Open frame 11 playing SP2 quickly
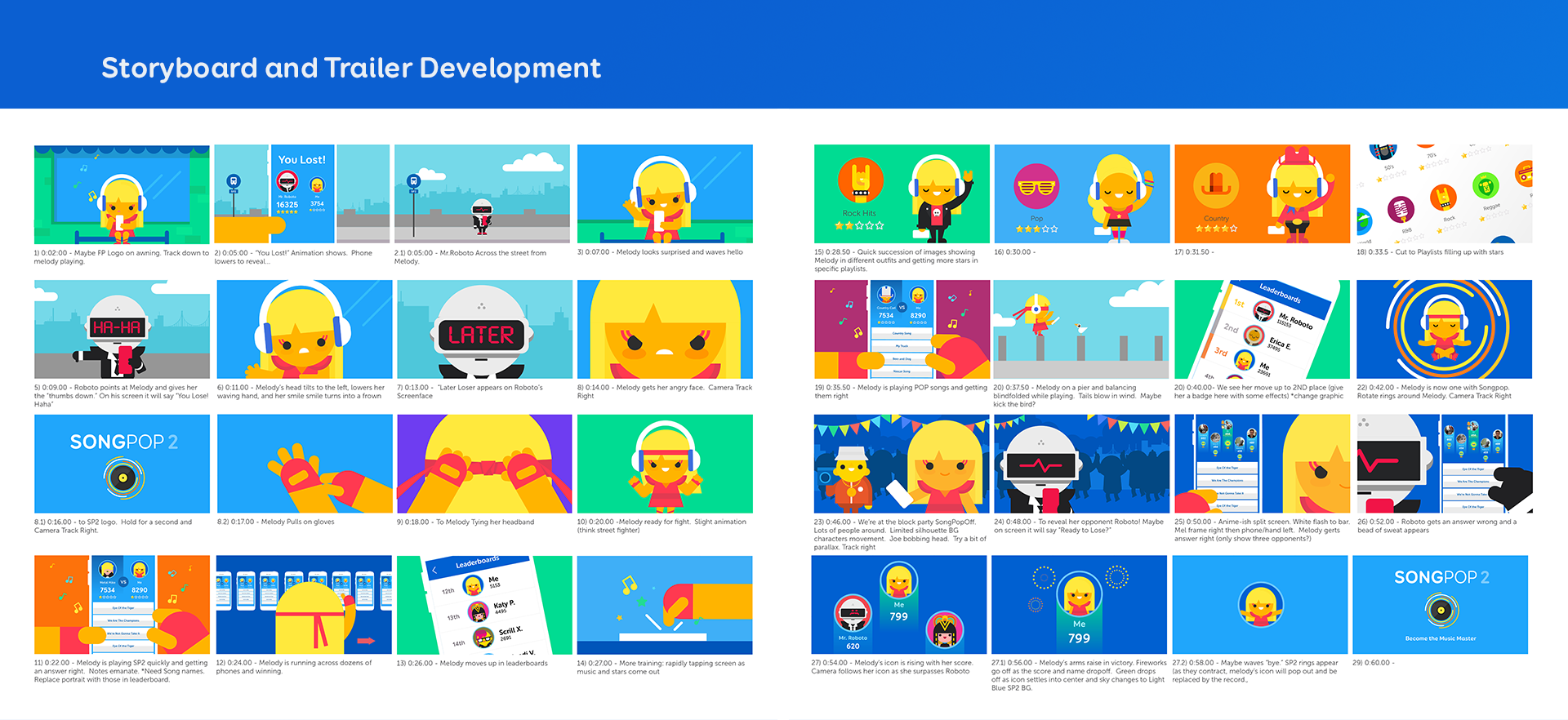 122,605
